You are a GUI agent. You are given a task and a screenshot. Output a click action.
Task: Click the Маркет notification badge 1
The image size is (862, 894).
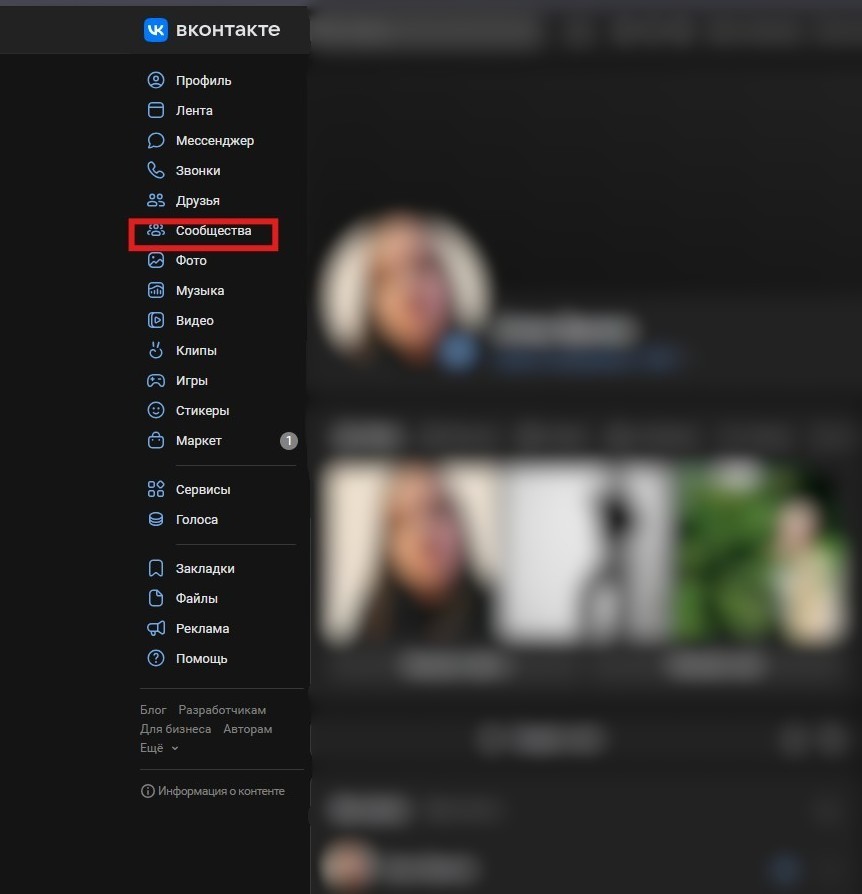click(x=288, y=441)
